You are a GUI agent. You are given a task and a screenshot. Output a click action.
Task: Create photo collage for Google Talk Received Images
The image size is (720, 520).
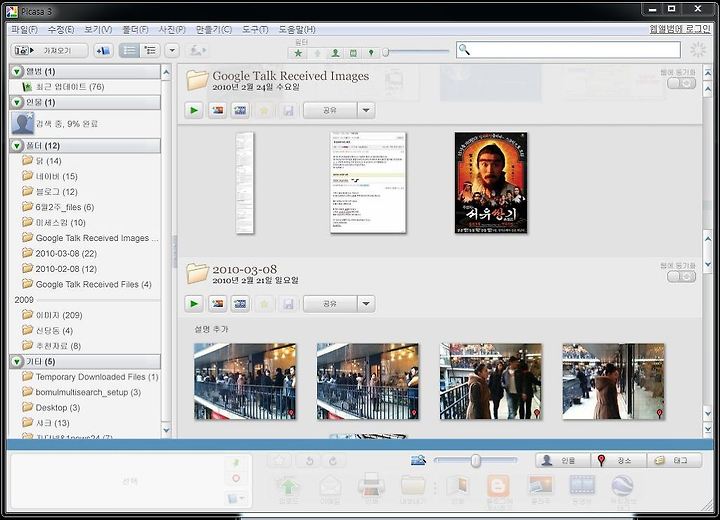(217, 110)
